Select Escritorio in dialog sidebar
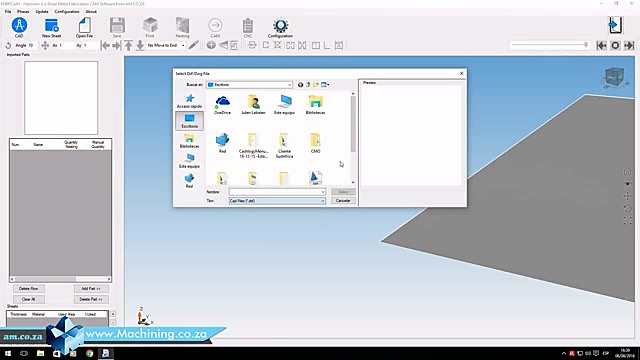 (x=189, y=121)
